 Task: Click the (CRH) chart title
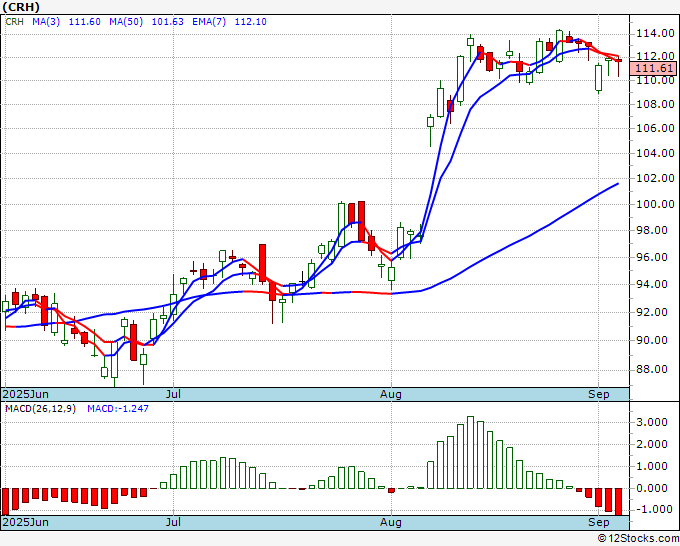tap(21, 7)
